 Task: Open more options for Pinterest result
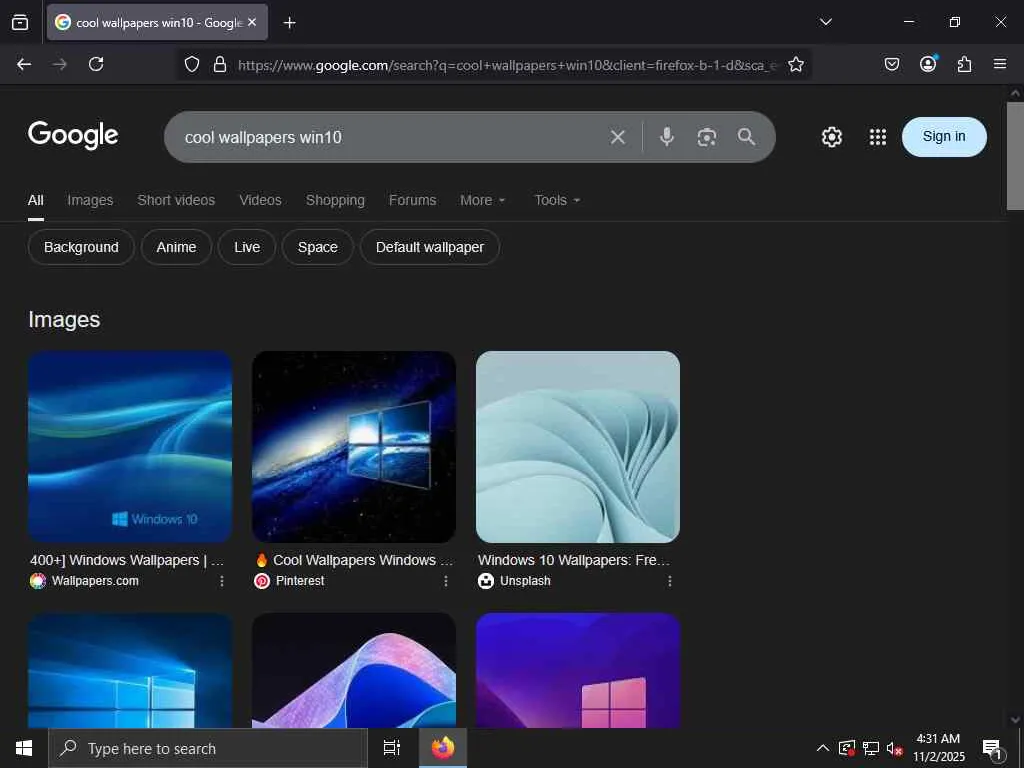(446, 581)
